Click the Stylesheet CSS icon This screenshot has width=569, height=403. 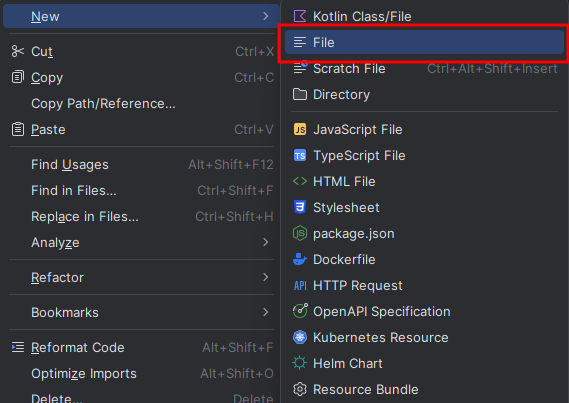click(300, 207)
